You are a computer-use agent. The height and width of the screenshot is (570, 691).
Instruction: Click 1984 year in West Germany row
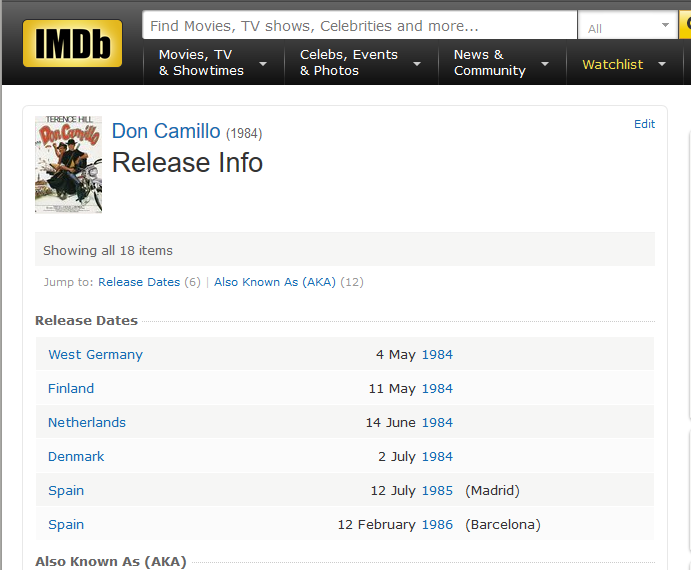tap(437, 355)
